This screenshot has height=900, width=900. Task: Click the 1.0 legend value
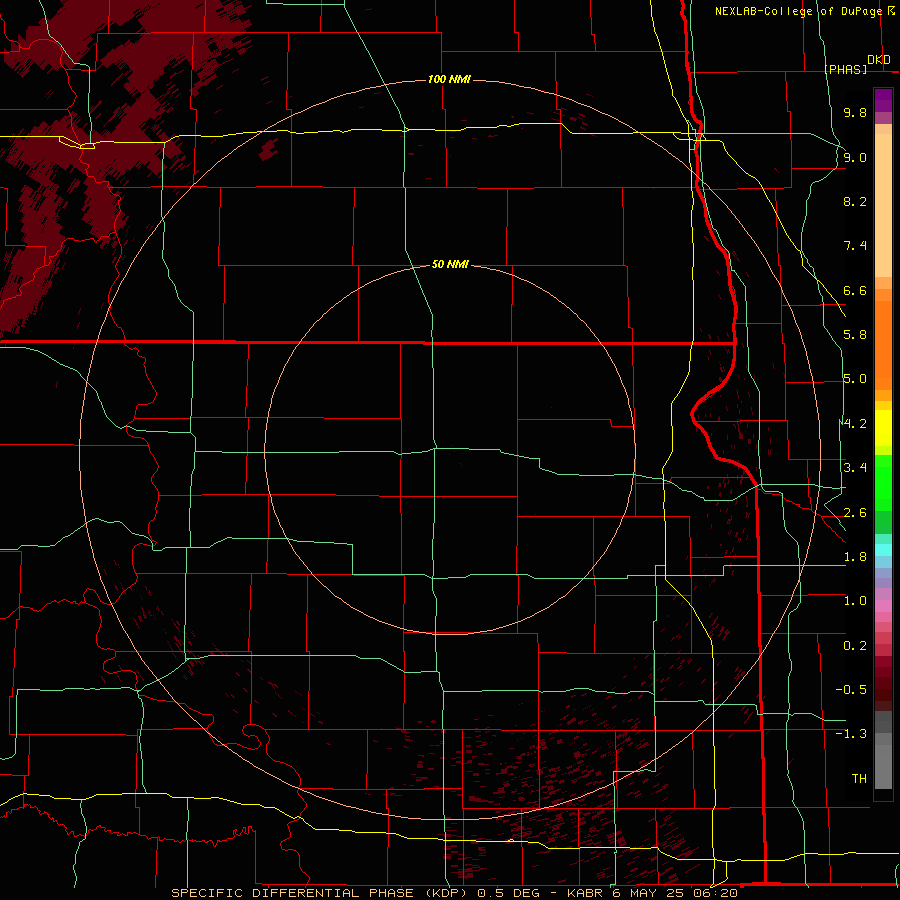[x=855, y=601]
